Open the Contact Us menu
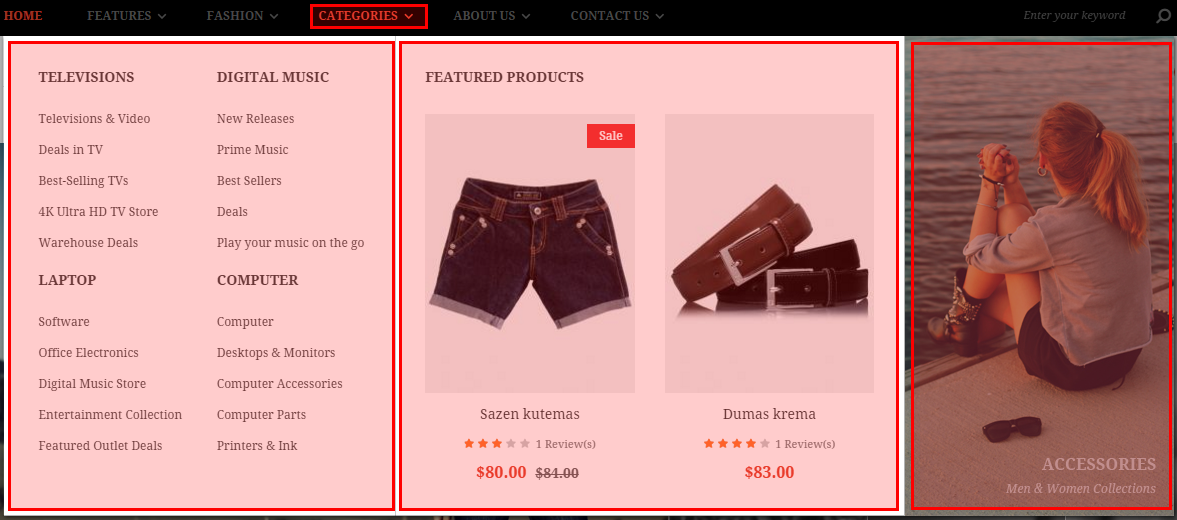 (617, 16)
